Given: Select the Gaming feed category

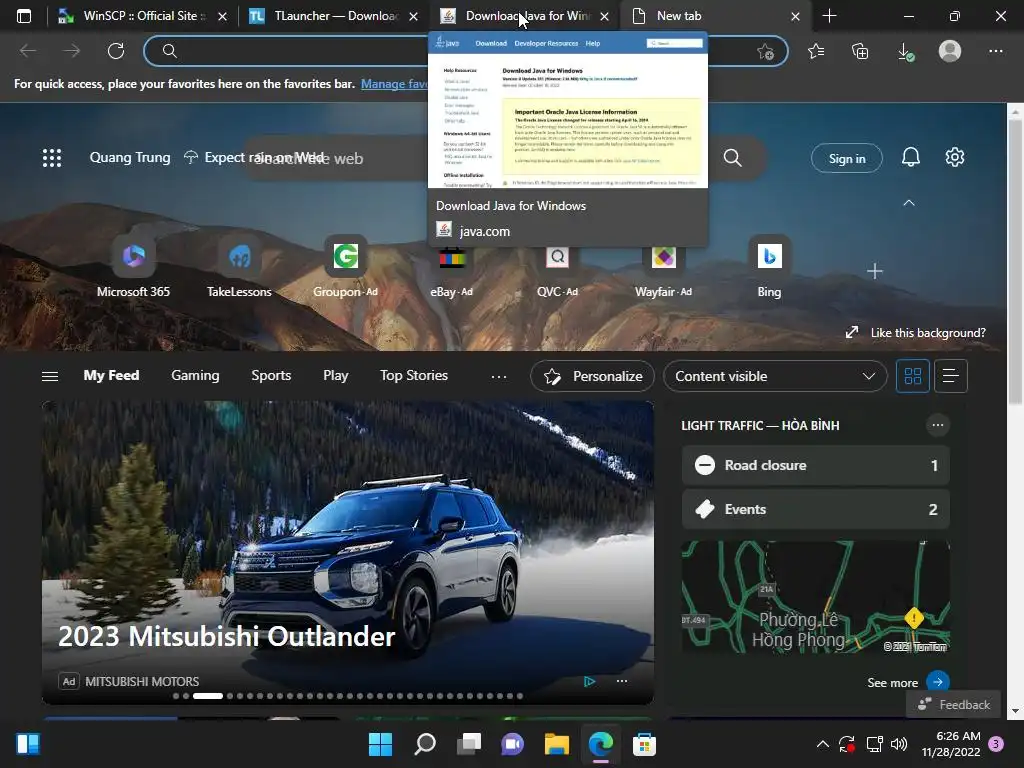Looking at the screenshot, I should [x=195, y=376].
